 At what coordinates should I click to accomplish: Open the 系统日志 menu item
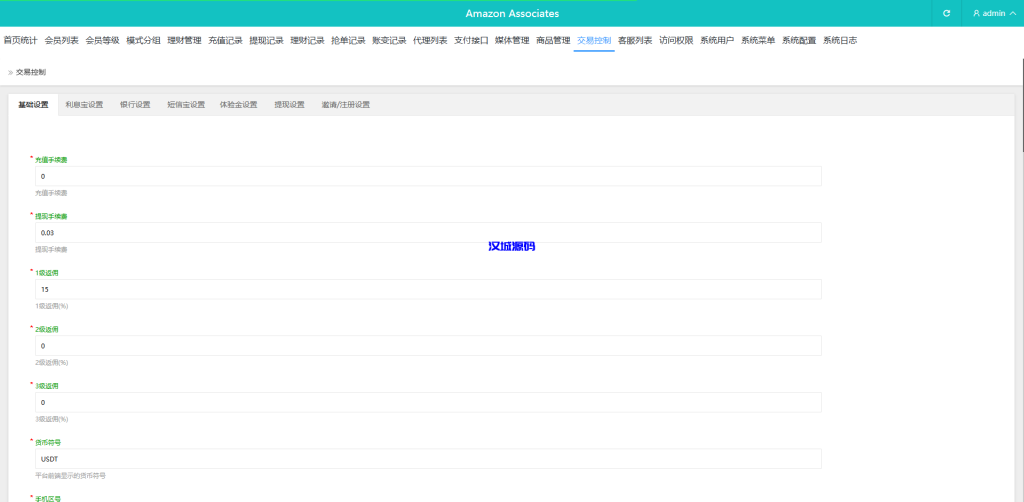pyautogui.click(x=840, y=41)
